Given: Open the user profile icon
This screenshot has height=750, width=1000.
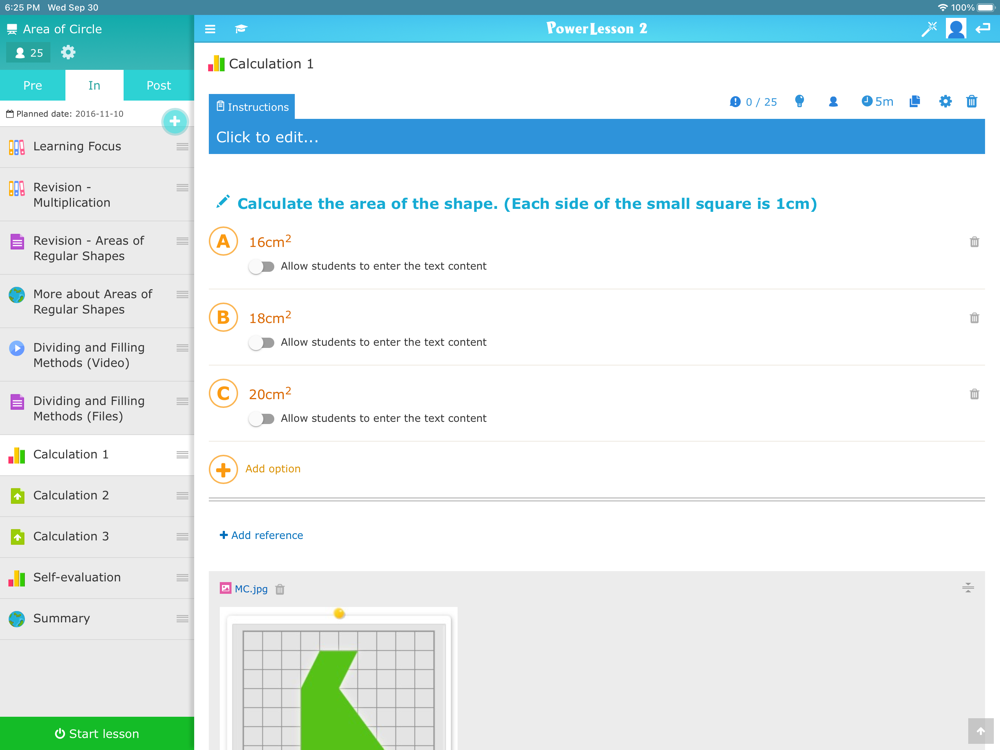Looking at the screenshot, I should [956, 29].
